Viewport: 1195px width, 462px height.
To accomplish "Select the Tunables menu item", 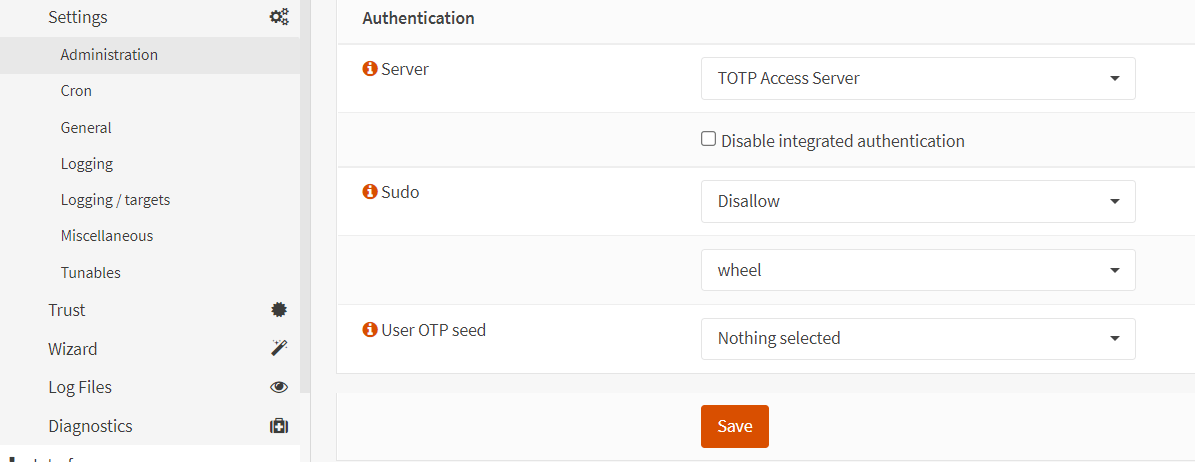I will pyautogui.click(x=90, y=273).
